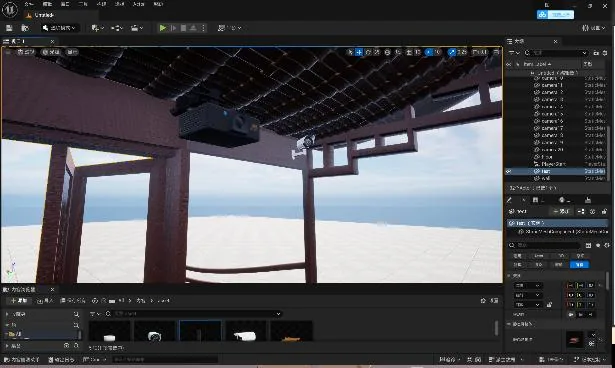
Task: Close the viewport tab
Action: (x=52, y=41)
